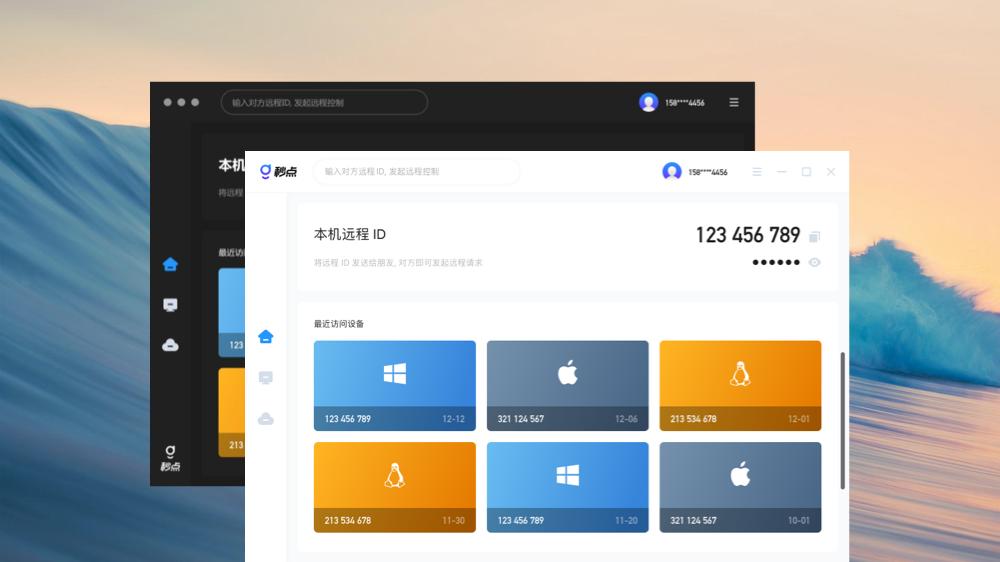
Task: Minimize the light window
Action: coord(782,172)
